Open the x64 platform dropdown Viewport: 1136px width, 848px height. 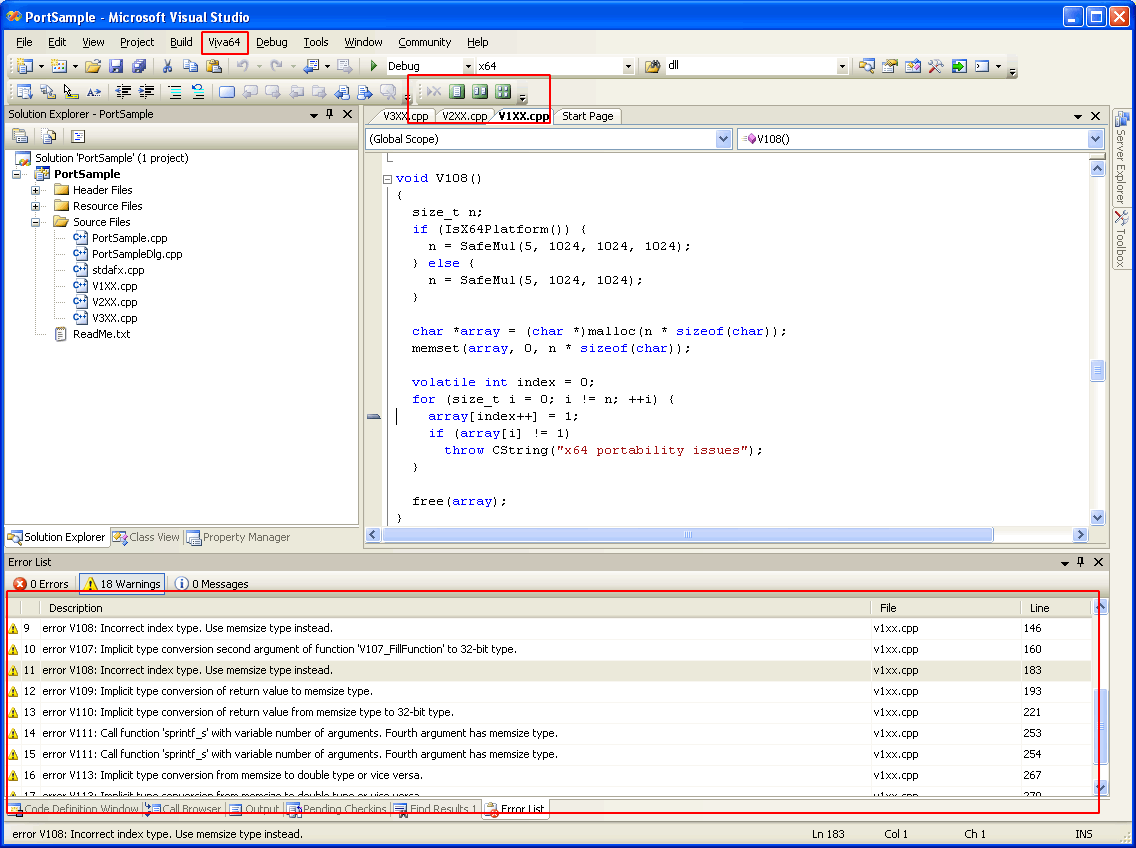tap(628, 66)
